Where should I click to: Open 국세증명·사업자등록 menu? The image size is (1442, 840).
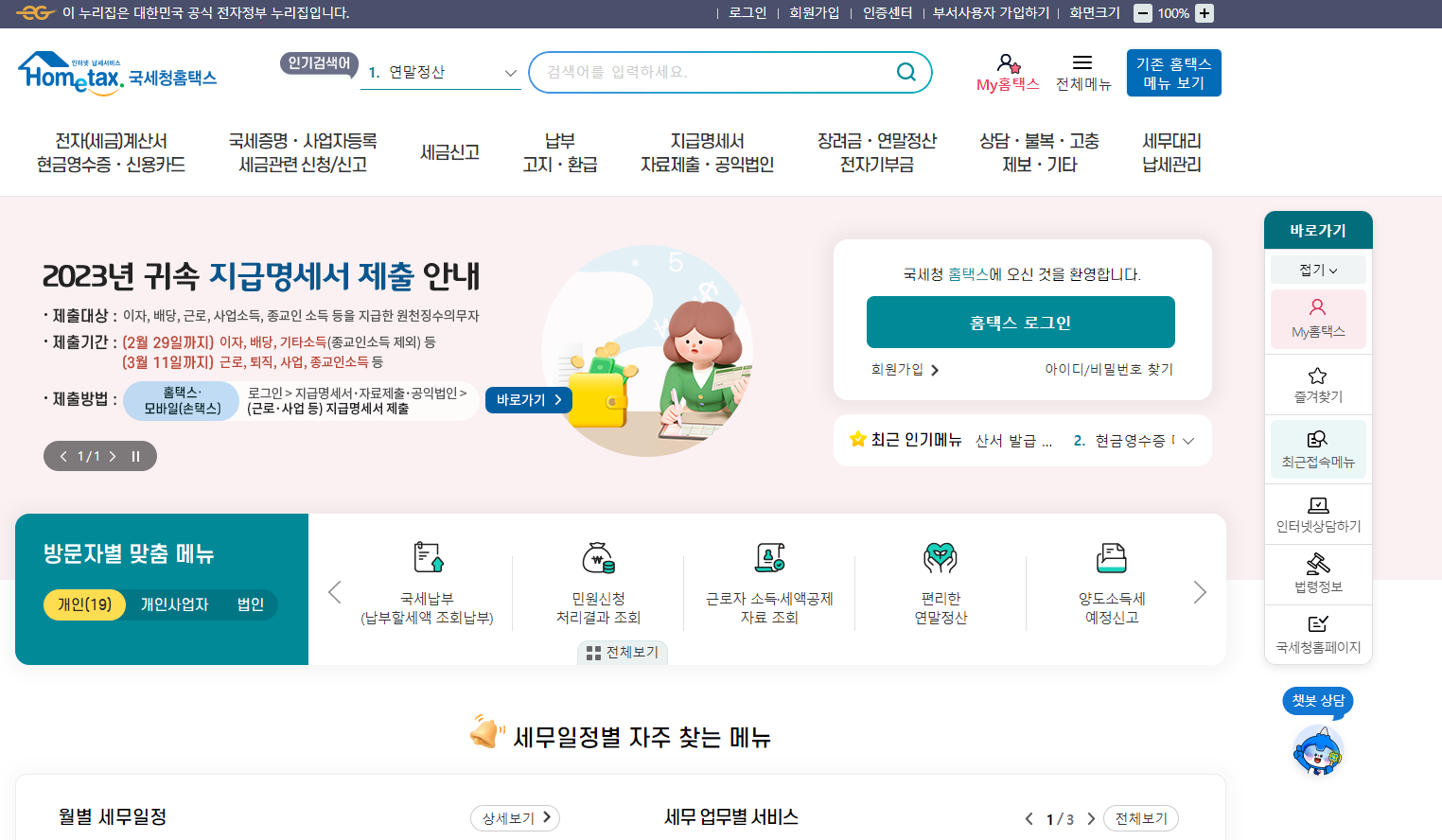click(303, 153)
